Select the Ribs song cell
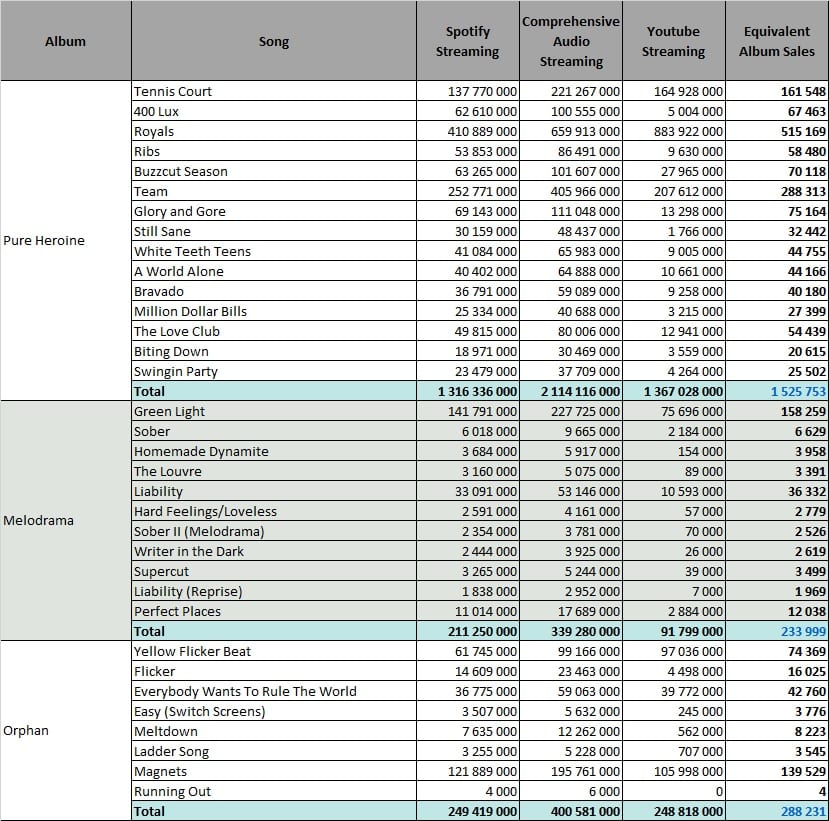Image resolution: width=829 pixels, height=821 pixels. tap(274, 151)
